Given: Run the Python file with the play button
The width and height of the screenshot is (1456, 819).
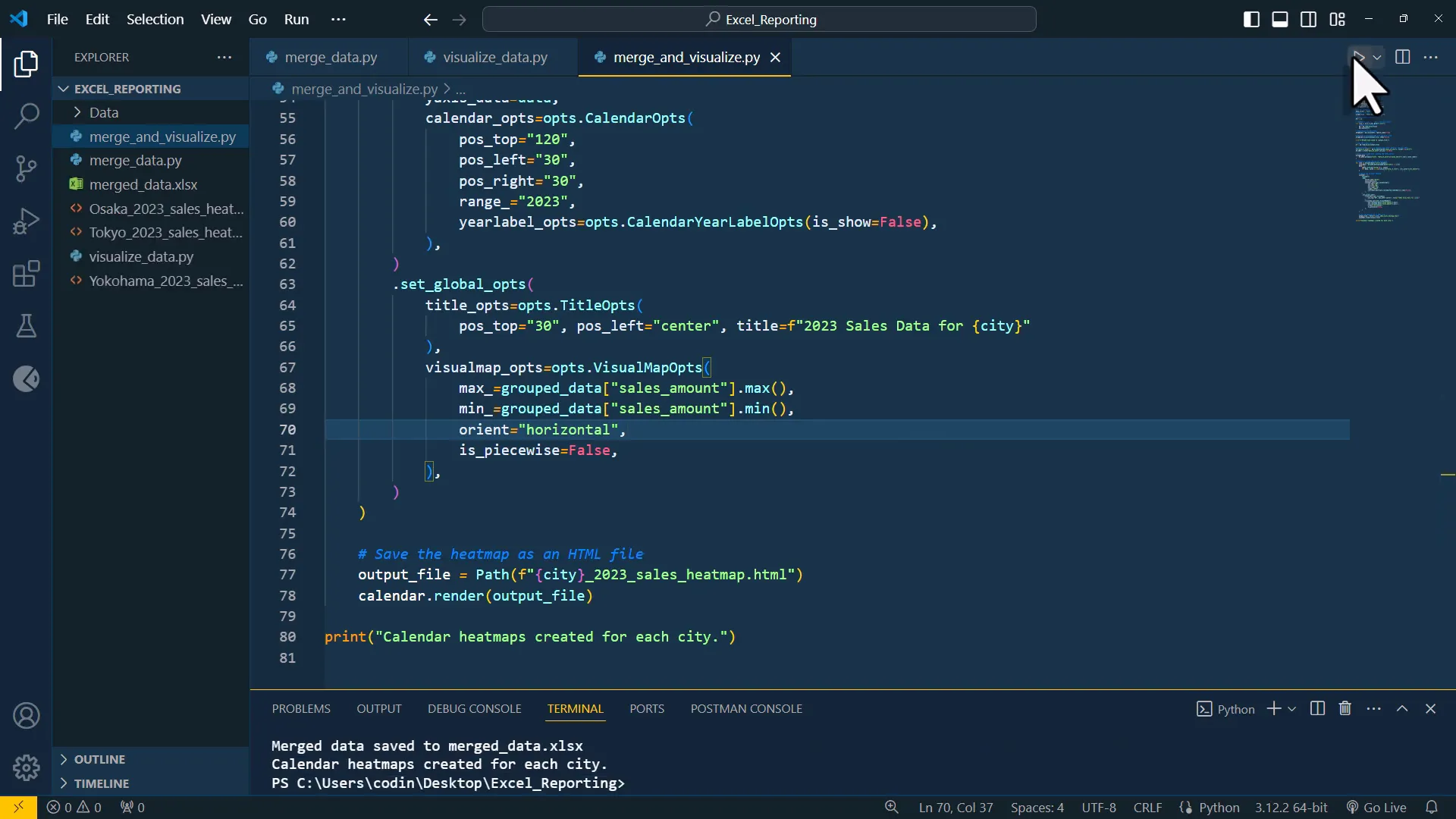Looking at the screenshot, I should click(1357, 56).
